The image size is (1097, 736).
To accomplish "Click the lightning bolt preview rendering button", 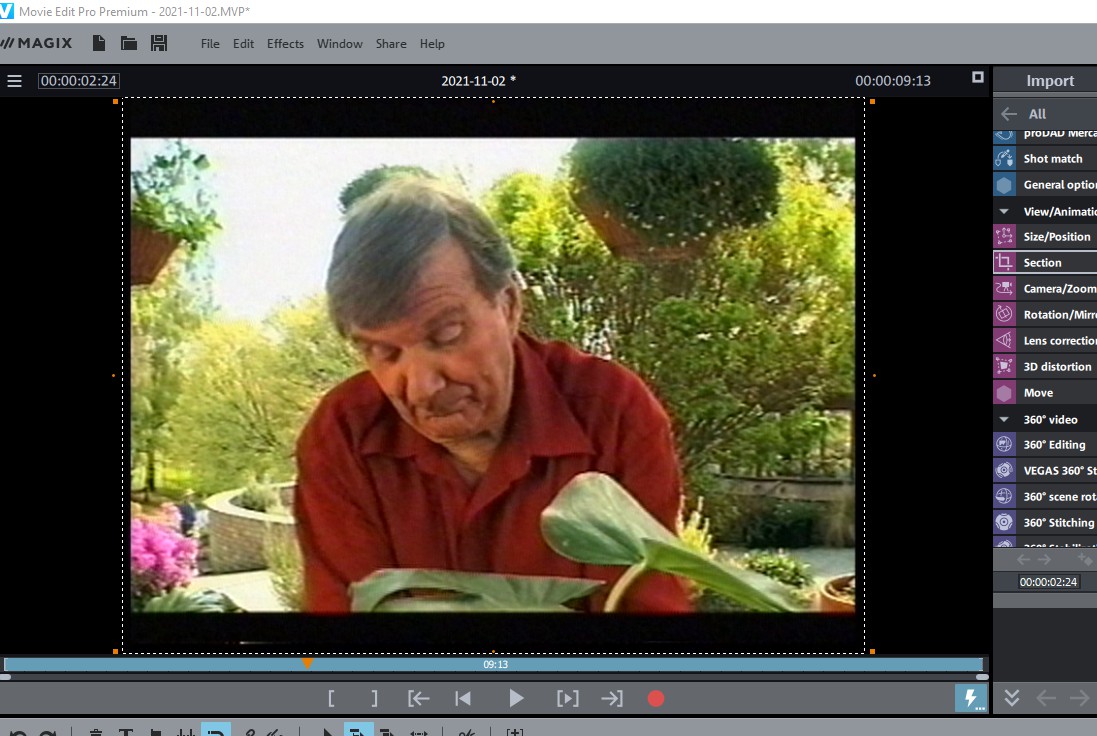I will [x=971, y=698].
